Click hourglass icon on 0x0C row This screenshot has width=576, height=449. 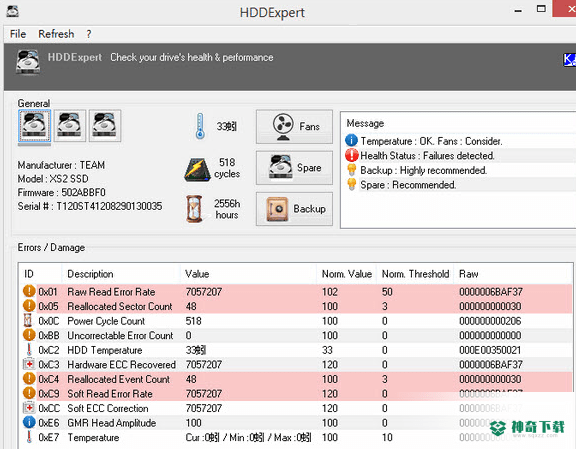(x=28, y=320)
